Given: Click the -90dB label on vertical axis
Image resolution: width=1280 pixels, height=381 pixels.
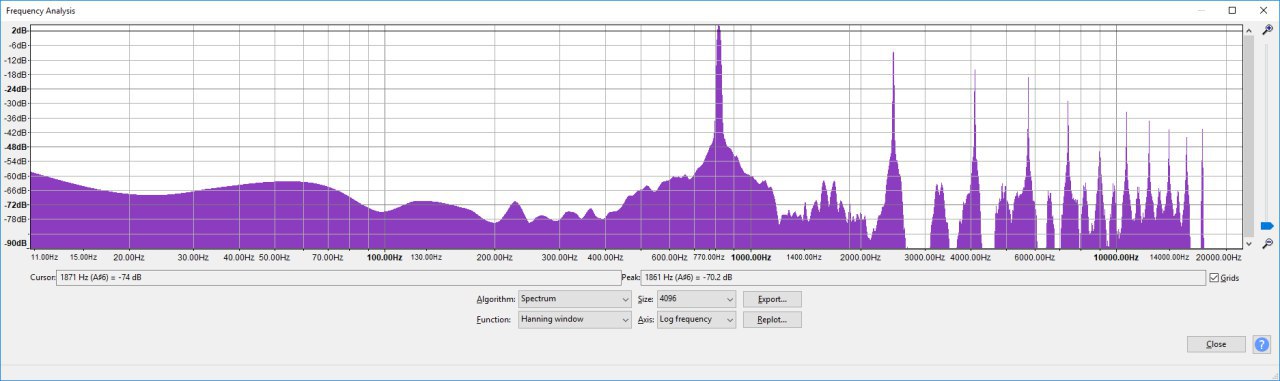Looking at the screenshot, I should point(16,243).
